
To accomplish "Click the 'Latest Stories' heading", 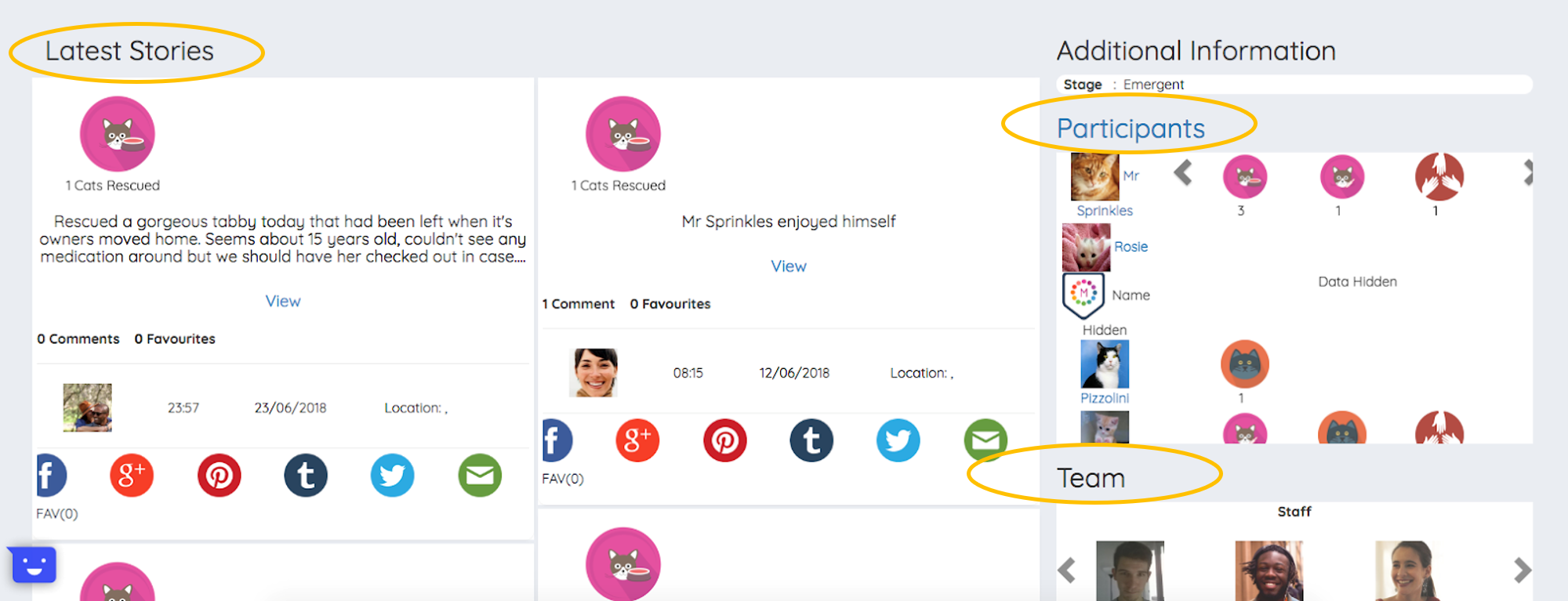I will coord(129,51).
